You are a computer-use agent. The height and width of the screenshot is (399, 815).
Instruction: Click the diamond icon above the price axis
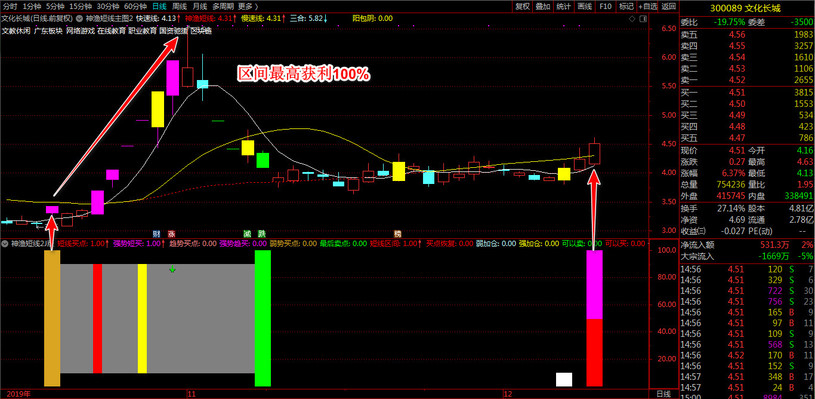tap(632, 18)
